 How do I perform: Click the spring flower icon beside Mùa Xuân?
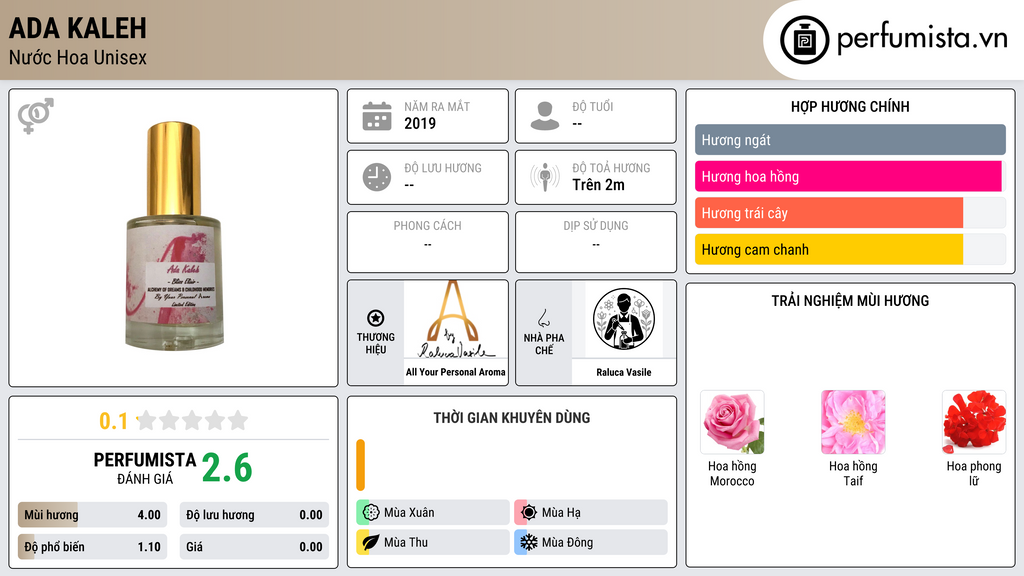(371, 513)
